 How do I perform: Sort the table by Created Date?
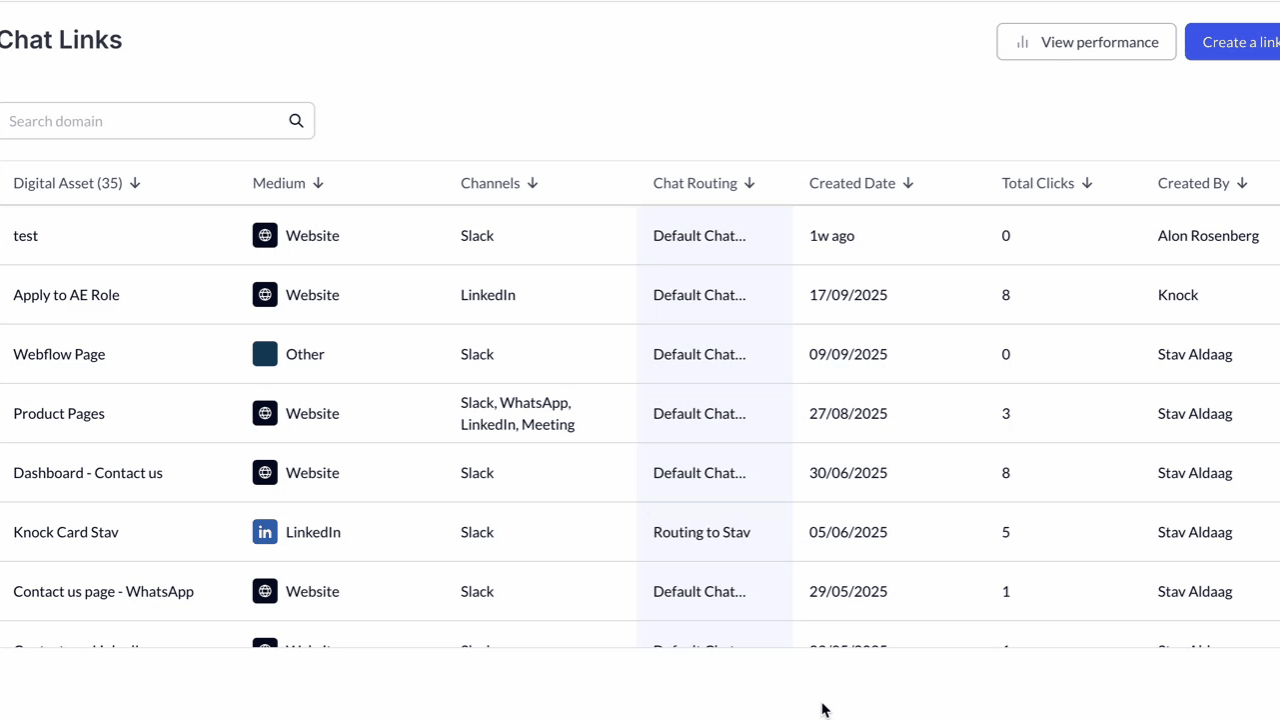(907, 183)
